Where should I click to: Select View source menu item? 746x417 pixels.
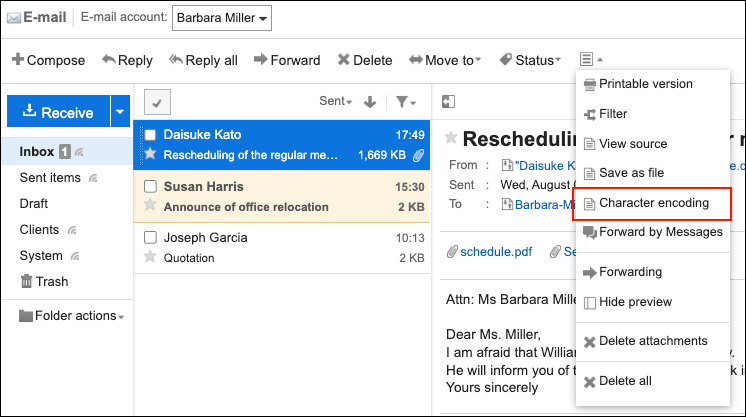coord(653,144)
